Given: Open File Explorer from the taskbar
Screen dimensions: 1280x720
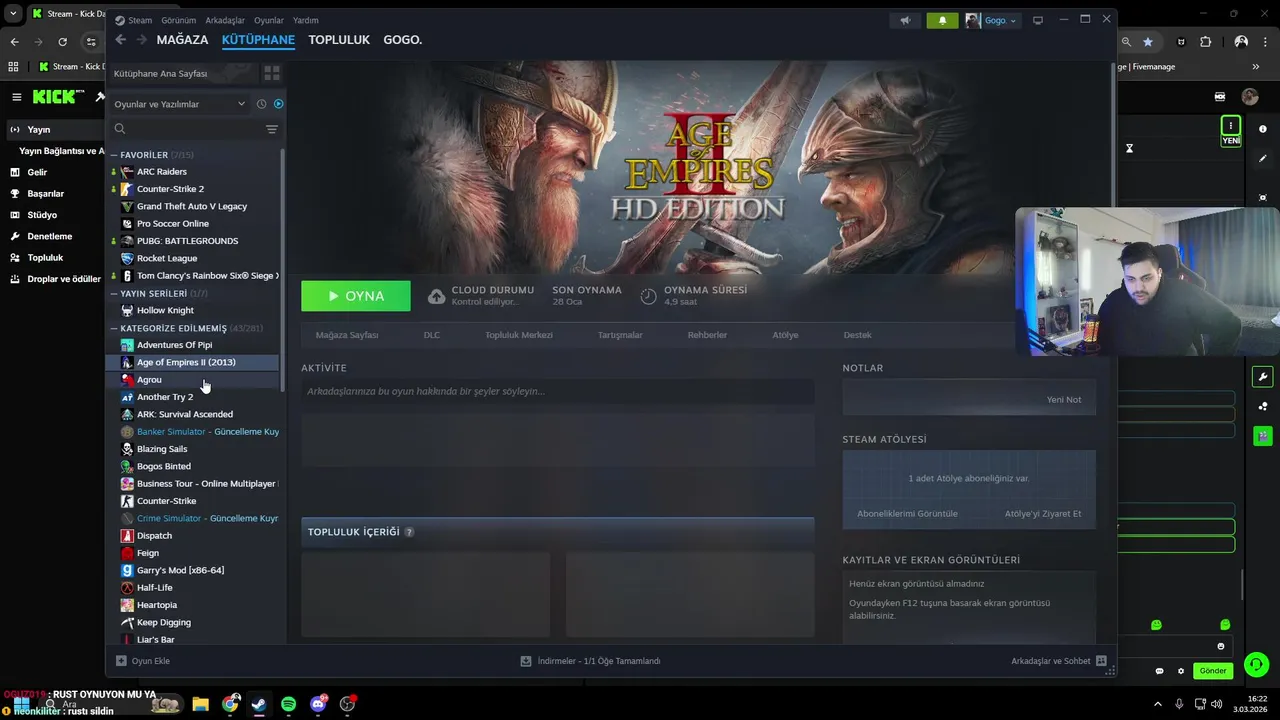Looking at the screenshot, I should pyautogui.click(x=200, y=704).
